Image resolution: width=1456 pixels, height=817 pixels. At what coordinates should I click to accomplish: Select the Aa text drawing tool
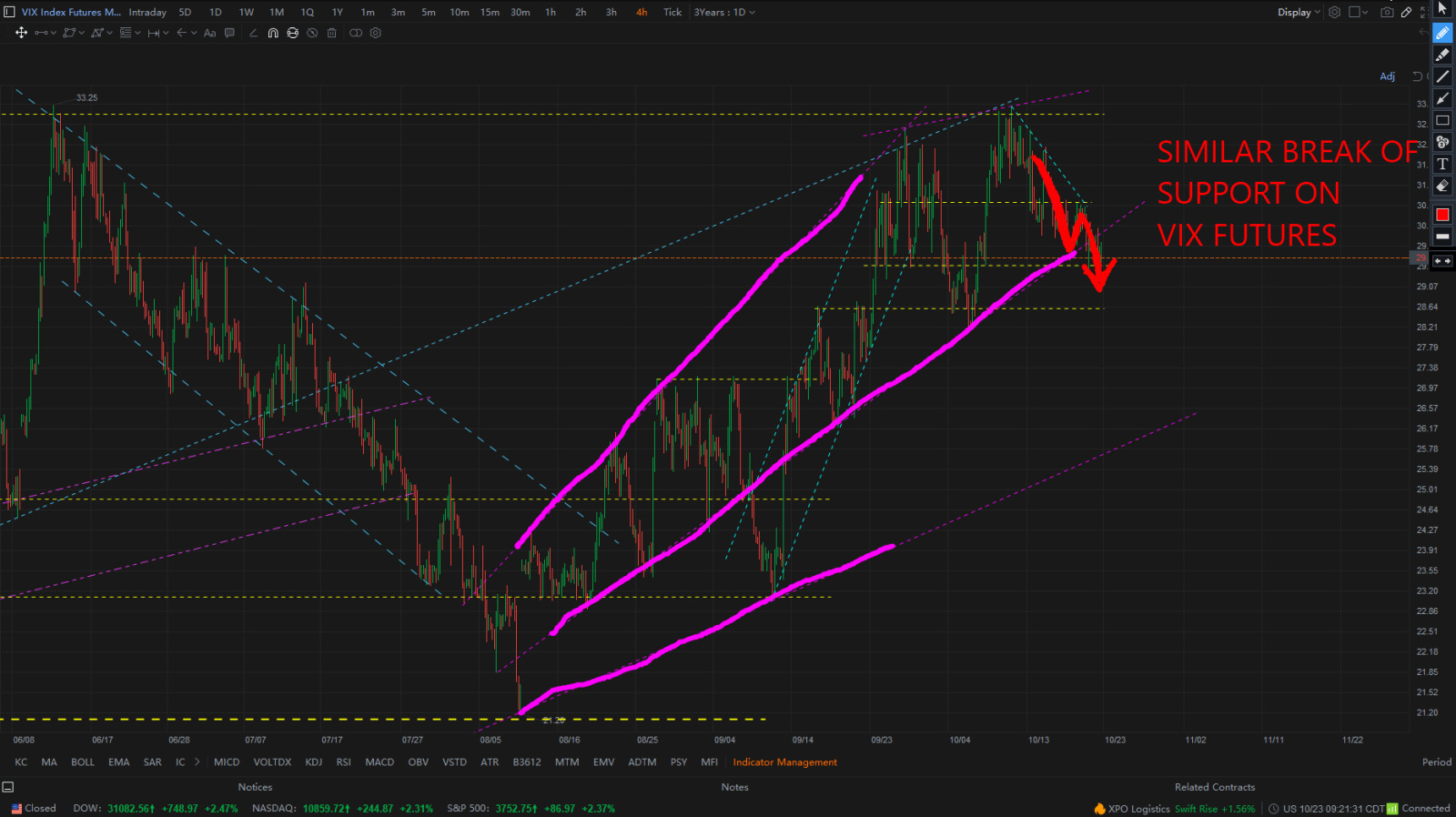210,33
